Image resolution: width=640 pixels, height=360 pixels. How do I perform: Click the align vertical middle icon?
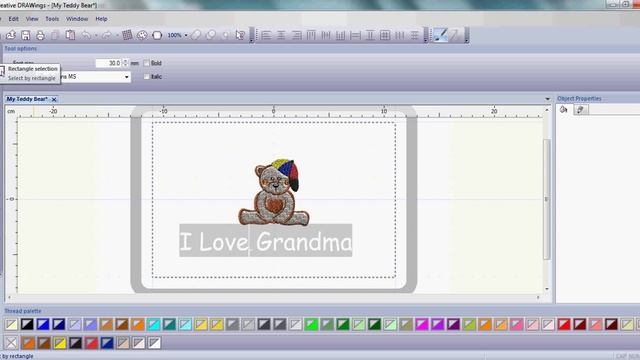pyautogui.click(x=326, y=36)
